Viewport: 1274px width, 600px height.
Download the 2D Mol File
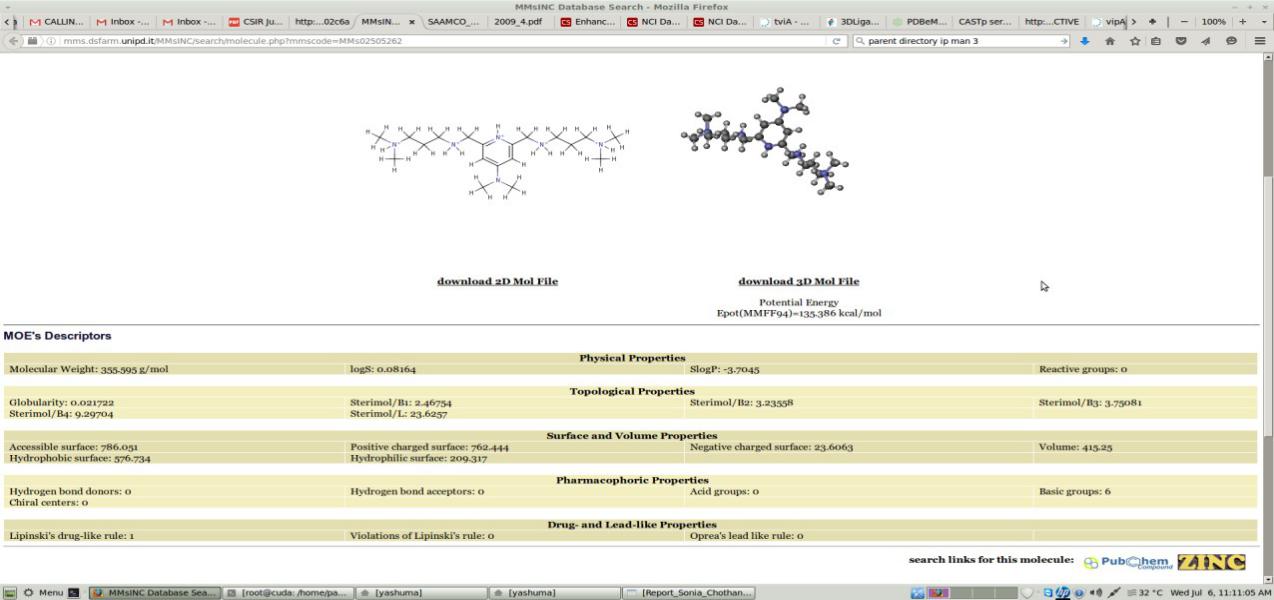(497, 281)
